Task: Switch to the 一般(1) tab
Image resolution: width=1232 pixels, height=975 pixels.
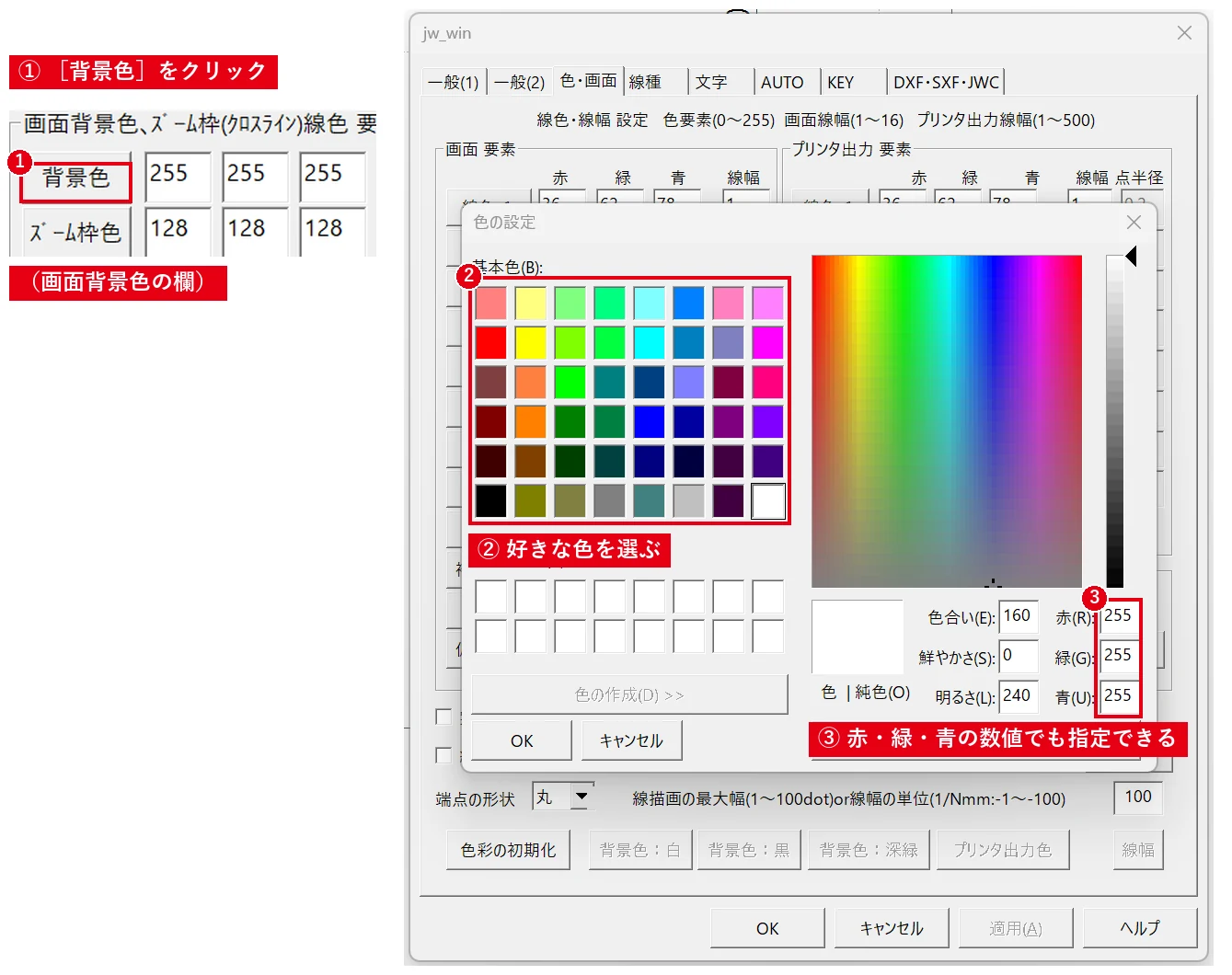Action: [x=454, y=83]
